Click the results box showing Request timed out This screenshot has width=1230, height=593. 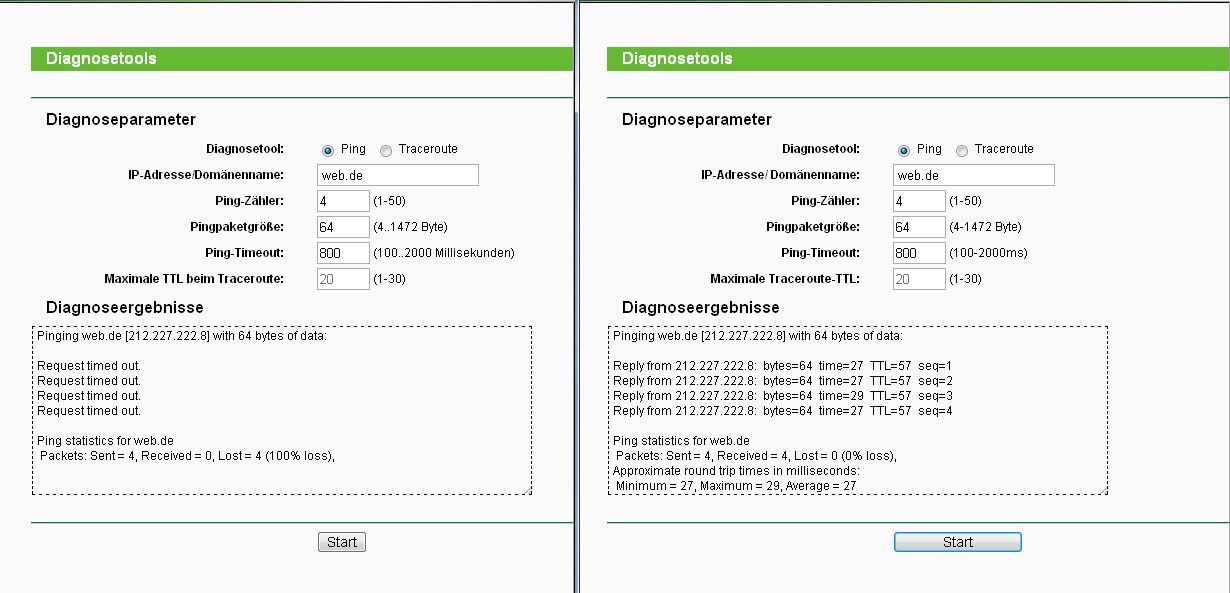coord(281,410)
